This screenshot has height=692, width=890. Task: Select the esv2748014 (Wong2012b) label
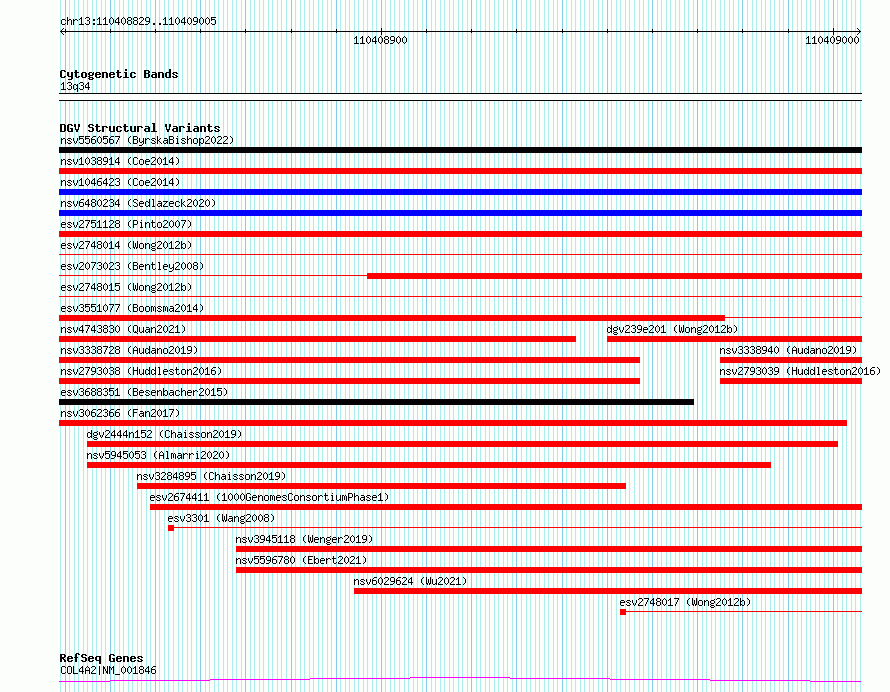click(126, 245)
